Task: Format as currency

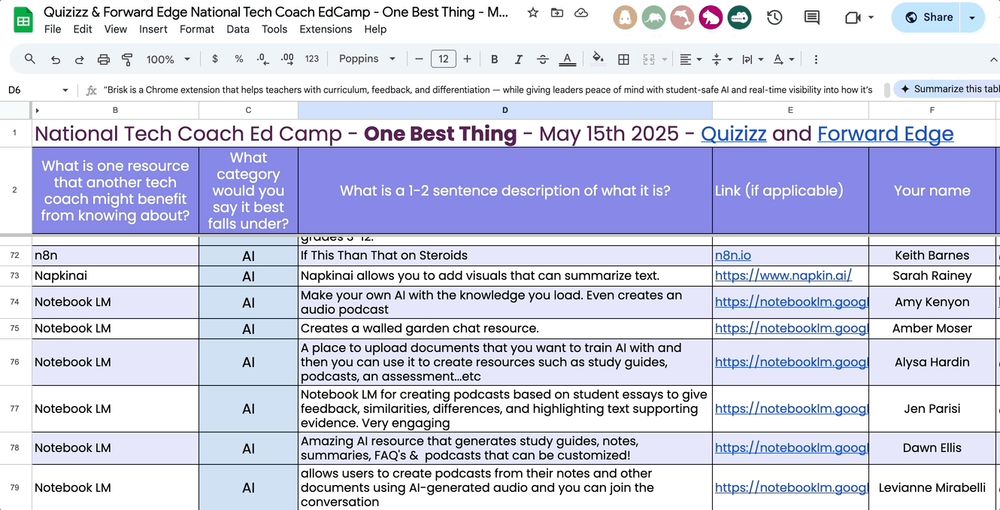Action: pos(215,59)
